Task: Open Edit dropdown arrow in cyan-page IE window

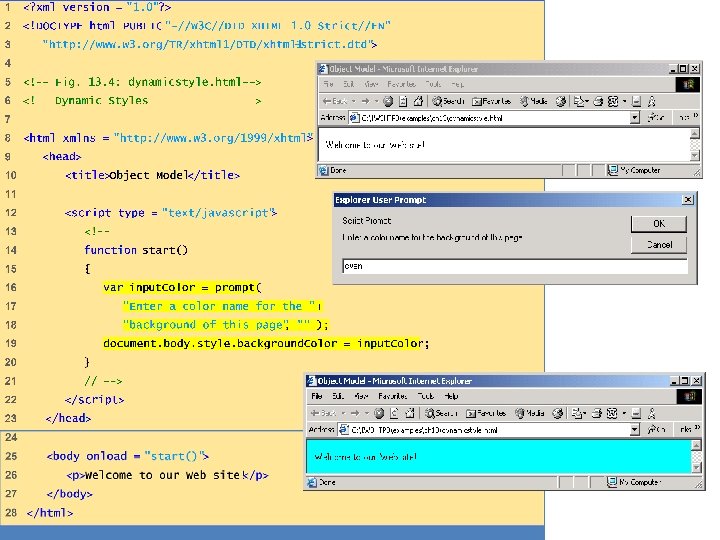Action: click(624, 413)
